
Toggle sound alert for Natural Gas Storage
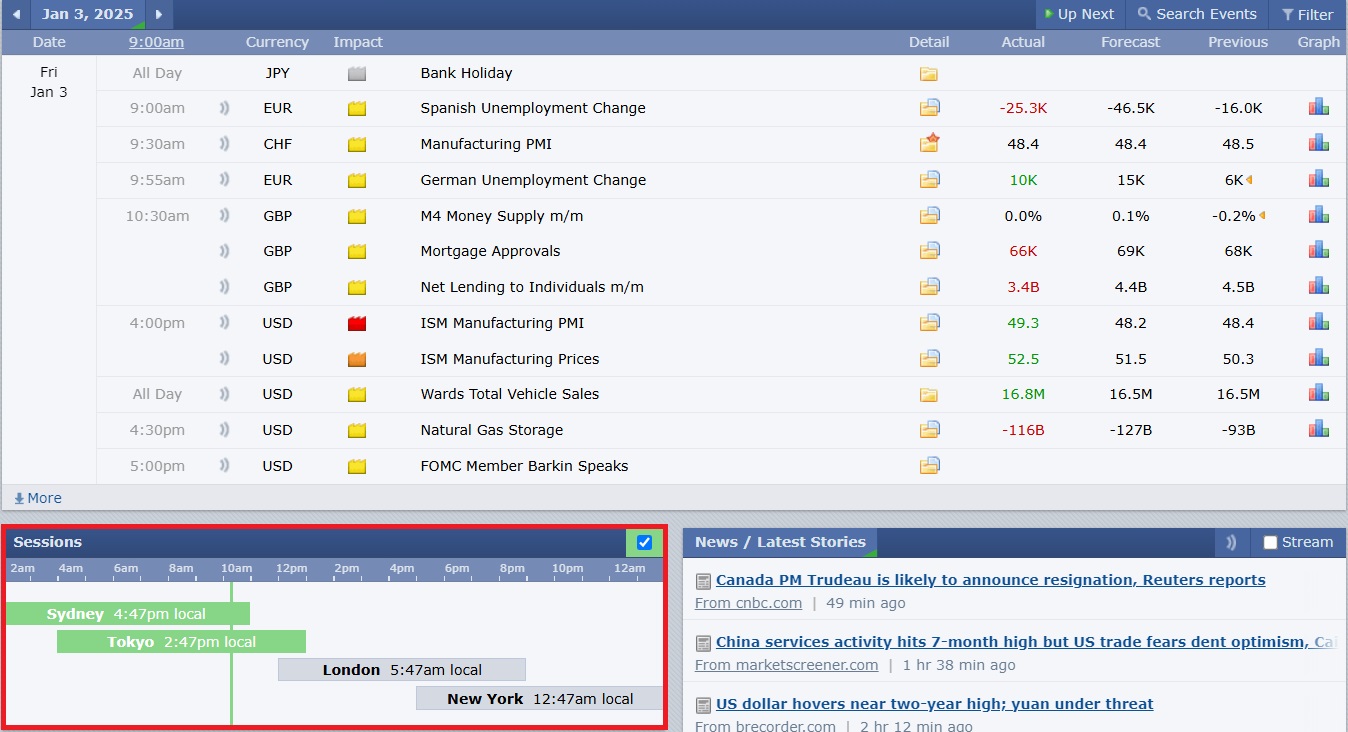pos(224,430)
